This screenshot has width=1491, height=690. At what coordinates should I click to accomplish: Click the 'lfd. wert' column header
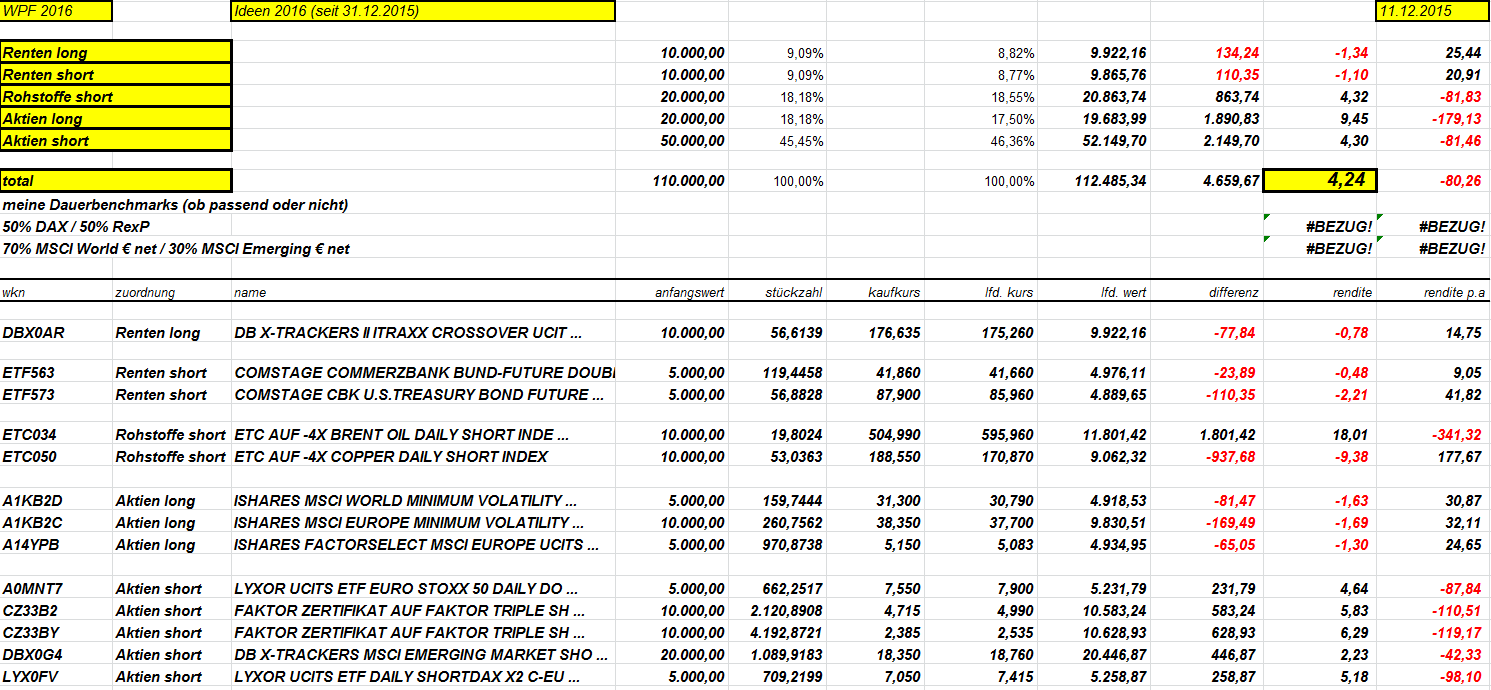1124,293
